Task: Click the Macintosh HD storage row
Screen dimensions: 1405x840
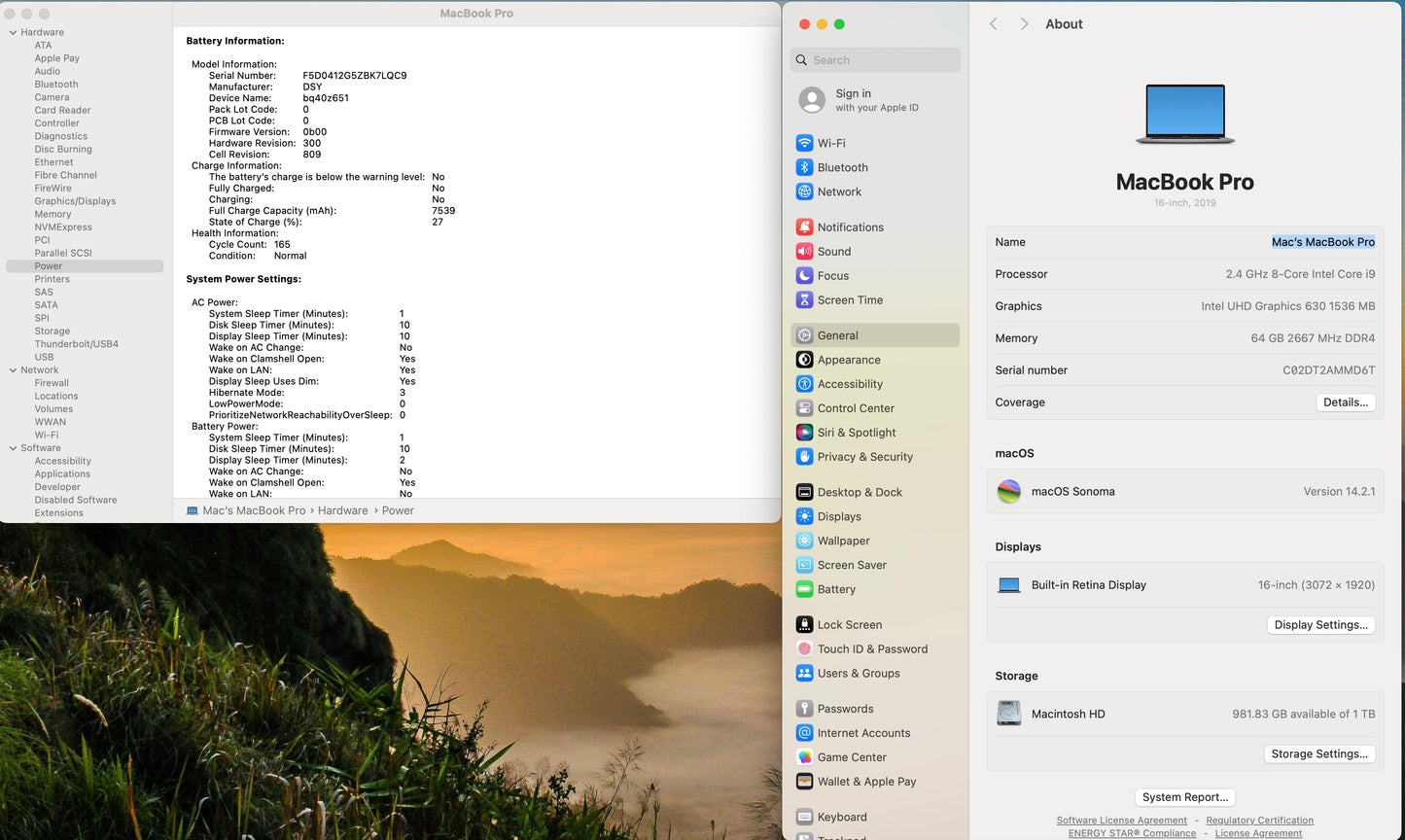Action: pos(1185,714)
